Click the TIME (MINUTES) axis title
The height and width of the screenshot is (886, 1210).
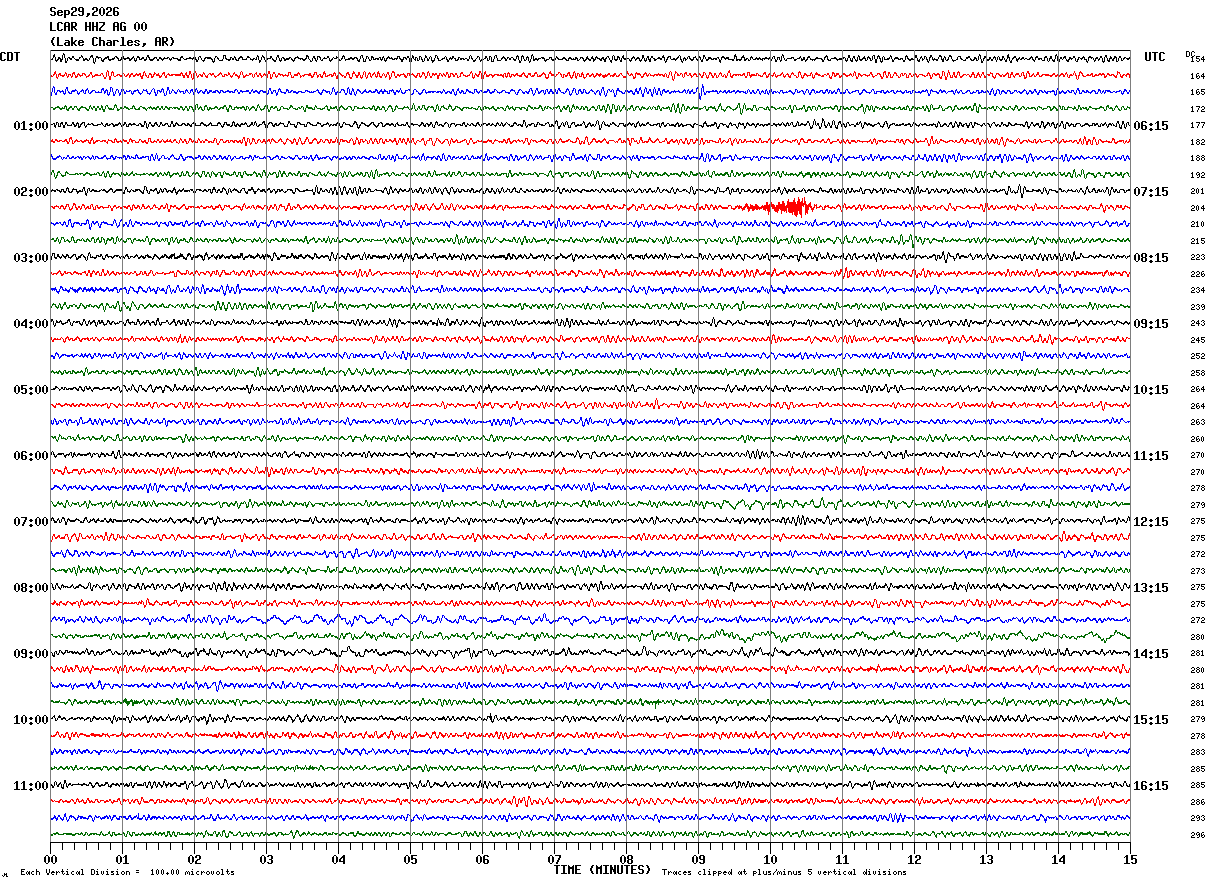point(602,870)
